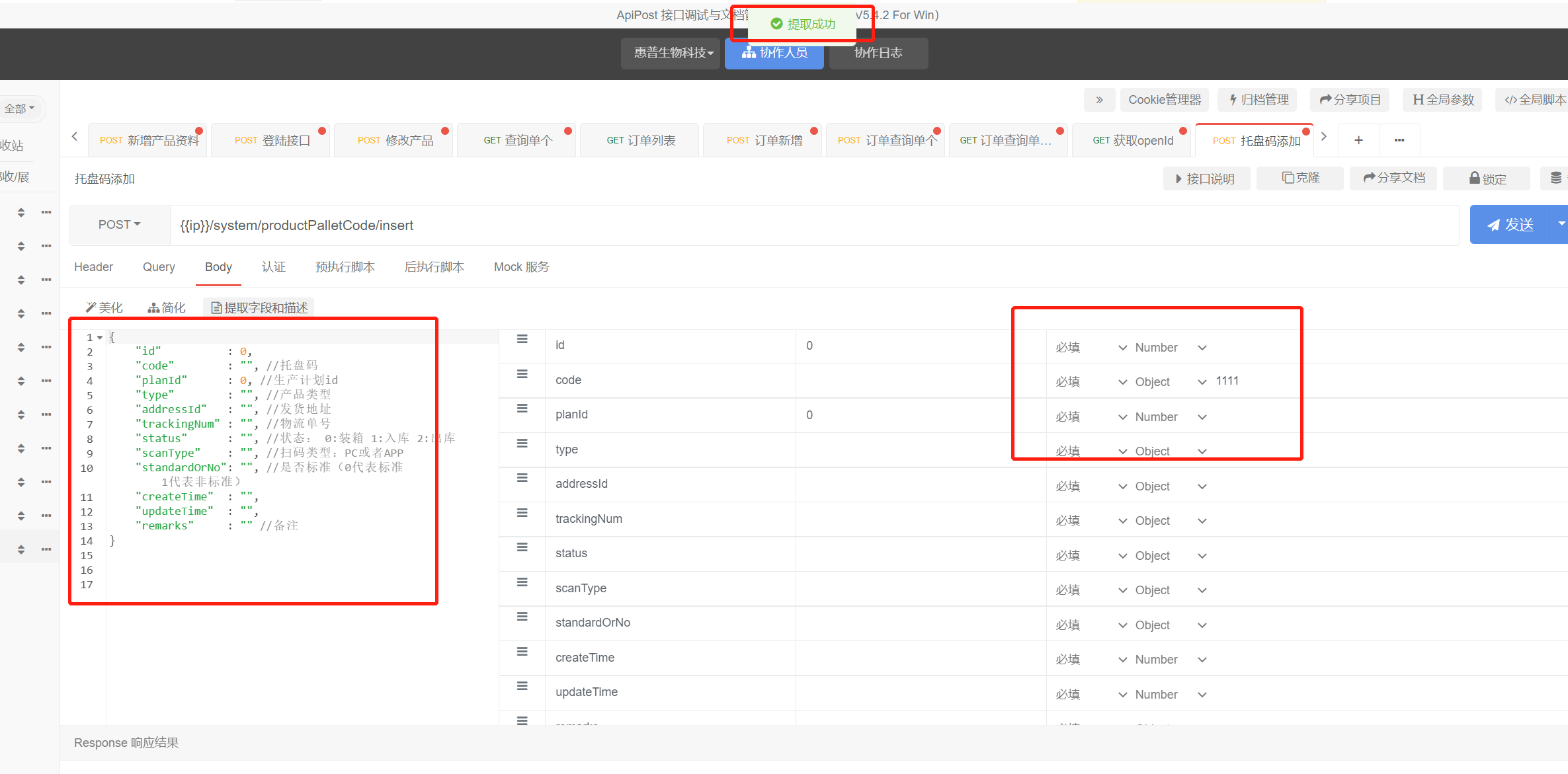The width and height of the screenshot is (1568, 774).
Task: Click the last sidebar ellipsis icon
Action: pyautogui.click(x=46, y=549)
